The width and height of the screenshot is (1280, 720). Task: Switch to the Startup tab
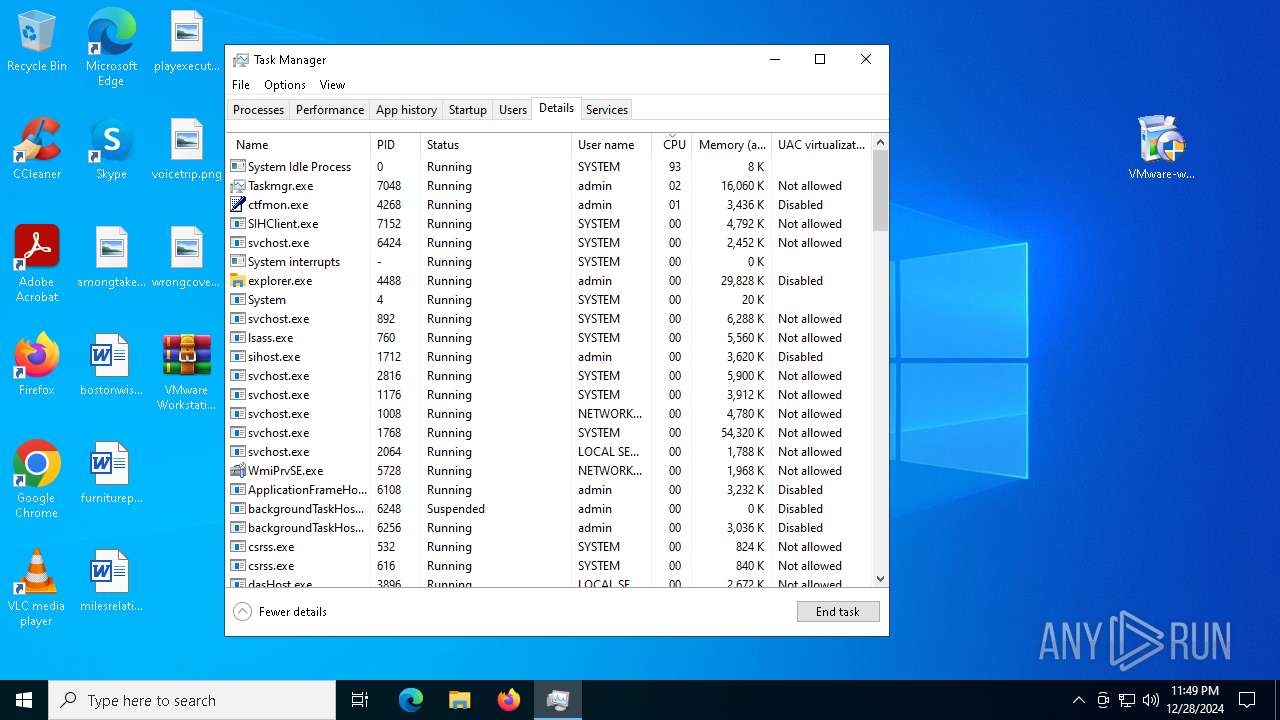(x=468, y=110)
